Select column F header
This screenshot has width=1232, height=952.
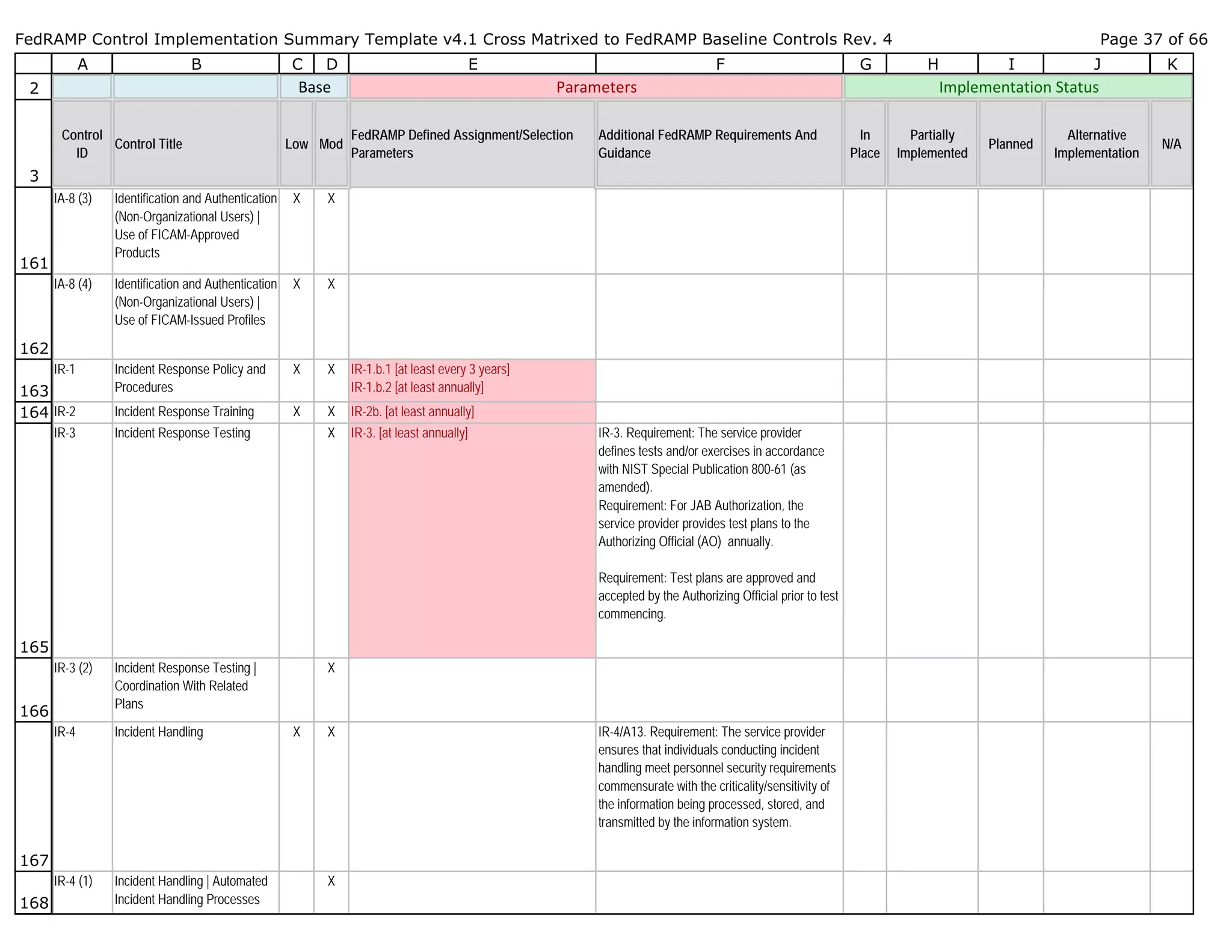[x=719, y=64]
